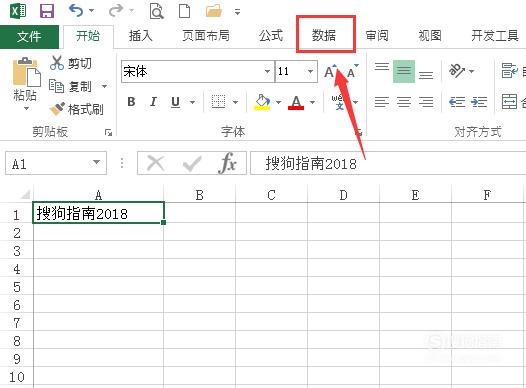The image size is (526, 388).
Task: Decrease font size with small A
Action: (x=353, y=71)
